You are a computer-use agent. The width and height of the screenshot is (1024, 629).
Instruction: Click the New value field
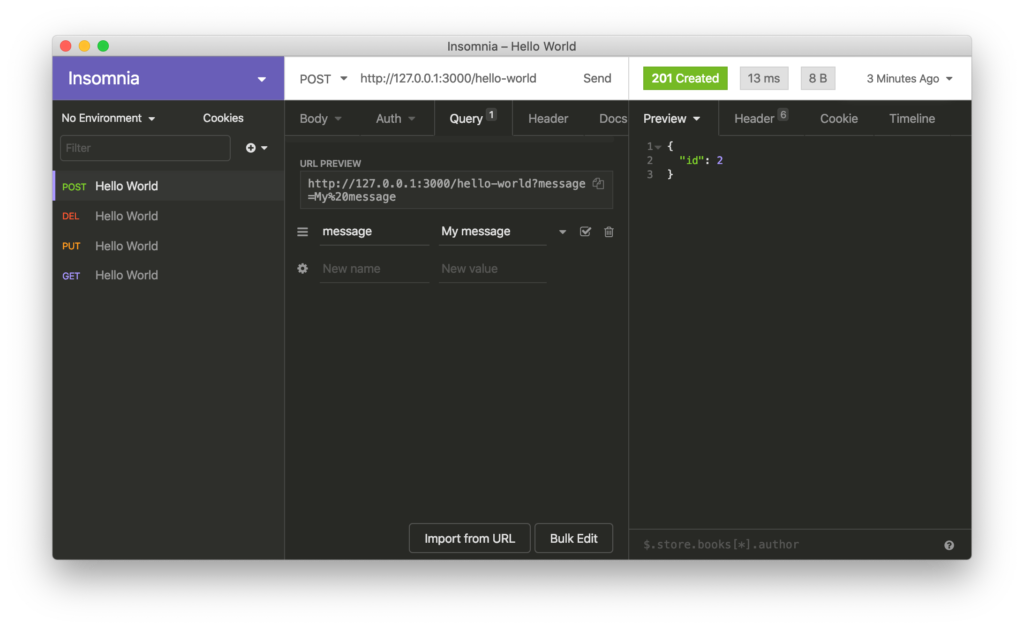(x=493, y=269)
